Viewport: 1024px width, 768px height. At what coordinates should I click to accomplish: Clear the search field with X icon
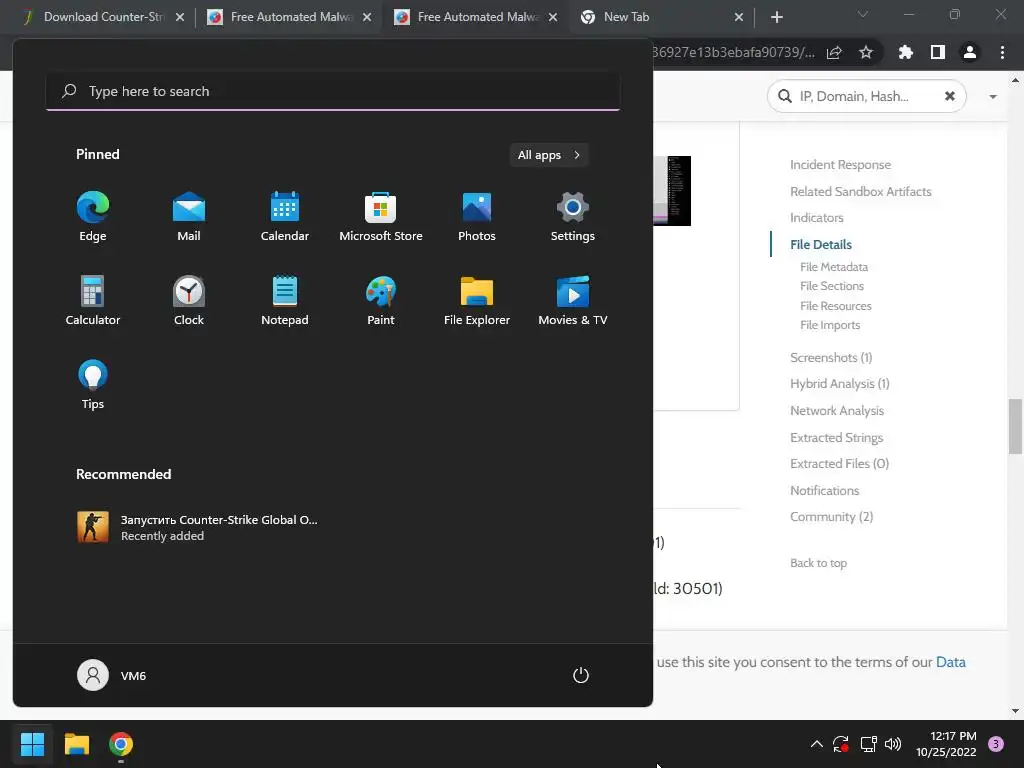coord(950,97)
